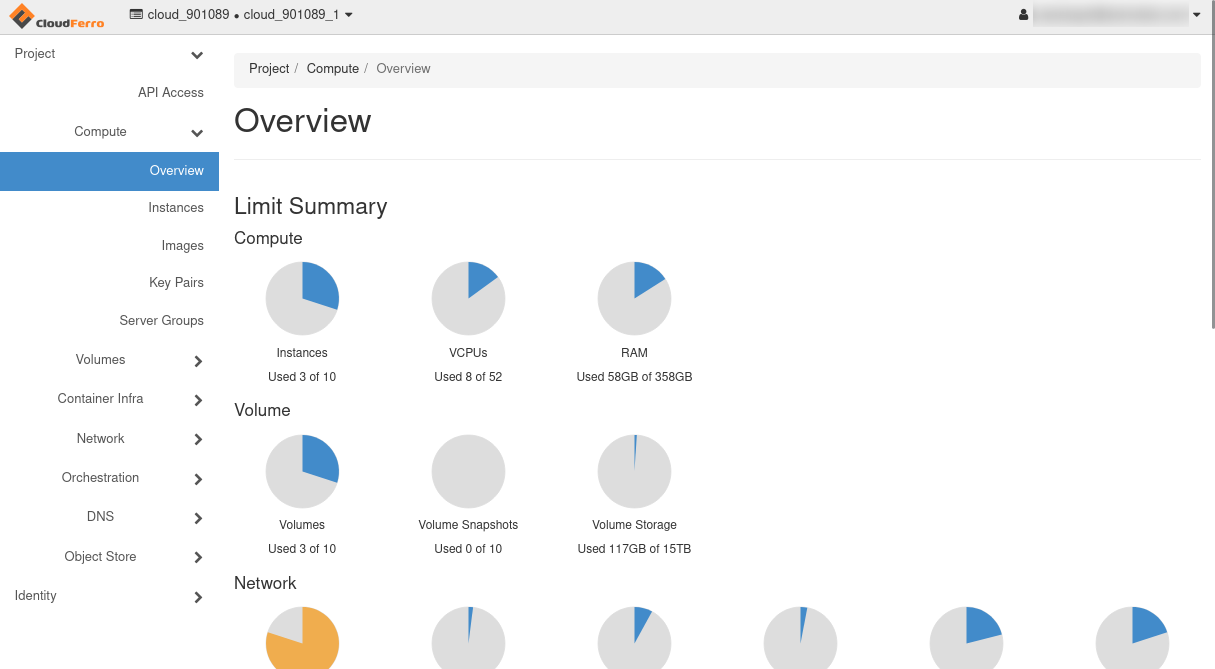Open Key Pairs page
Viewport: 1215px width, 669px height.
click(x=176, y=283)
